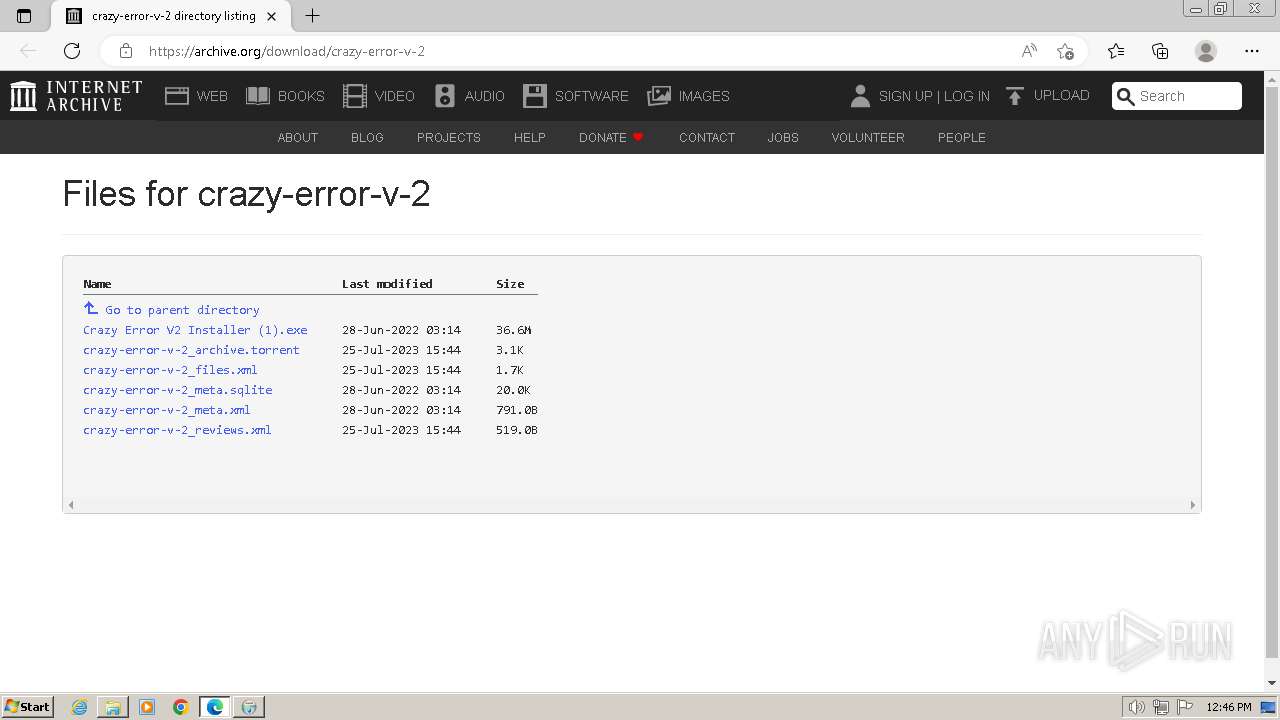Image resolution: width=1280 pixels, height=720 pixels.
Task: Refresh the page
Action: 72,51
